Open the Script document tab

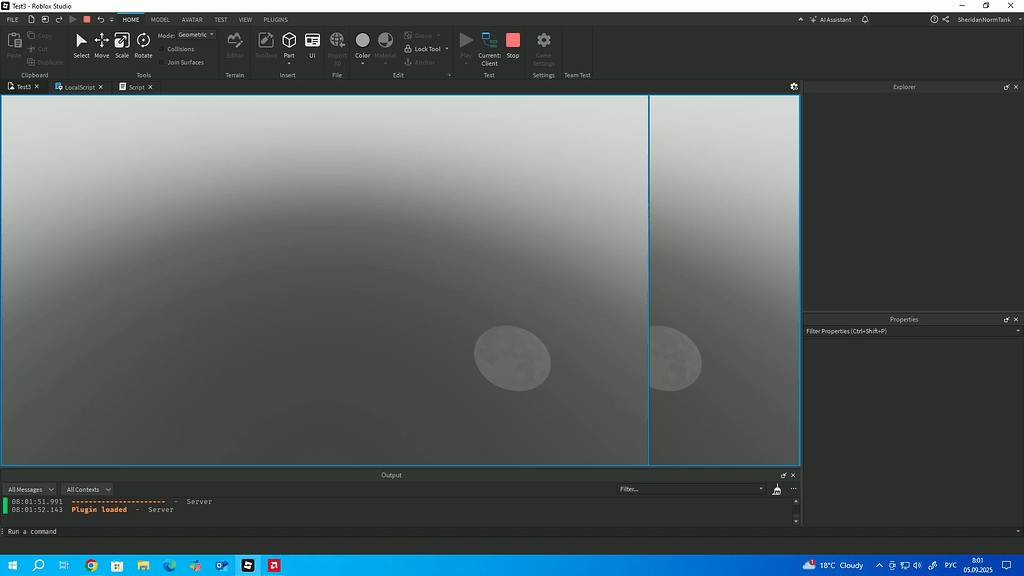136,87
